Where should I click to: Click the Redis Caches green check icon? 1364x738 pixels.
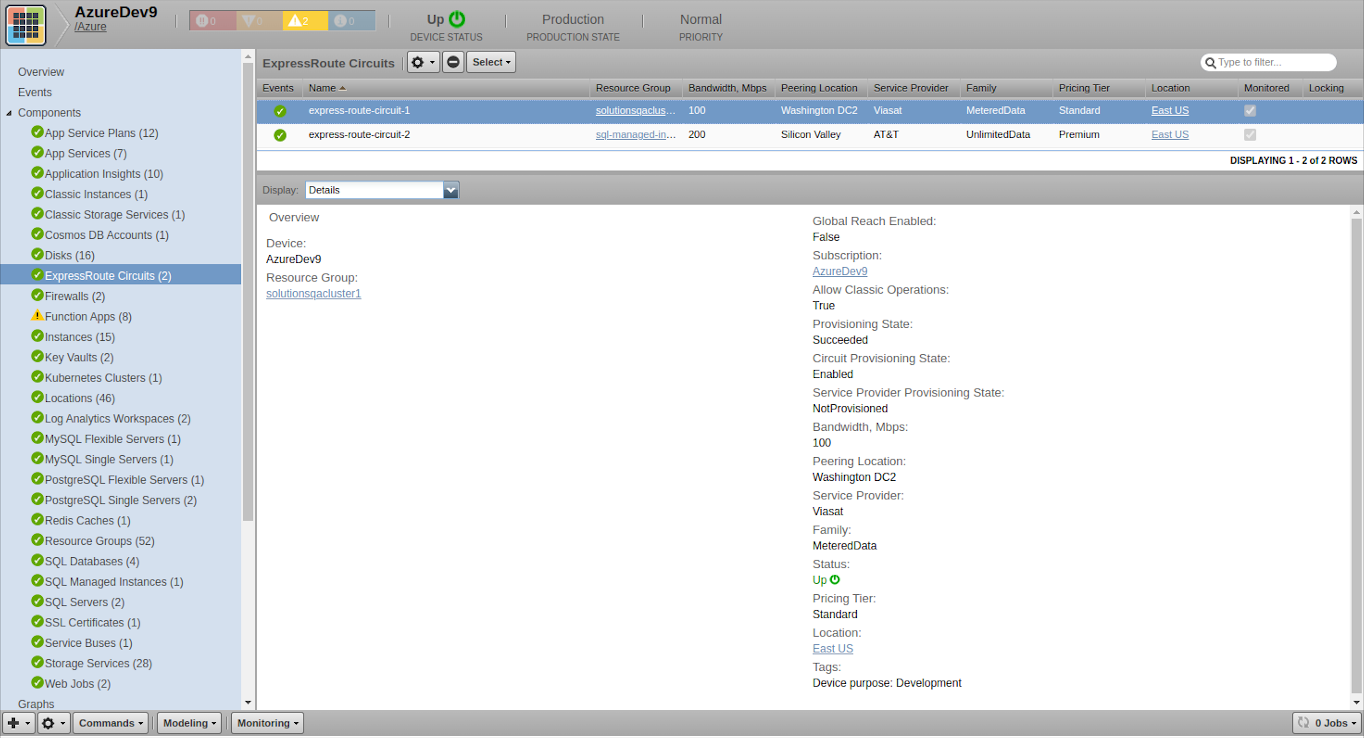[37, 519]
